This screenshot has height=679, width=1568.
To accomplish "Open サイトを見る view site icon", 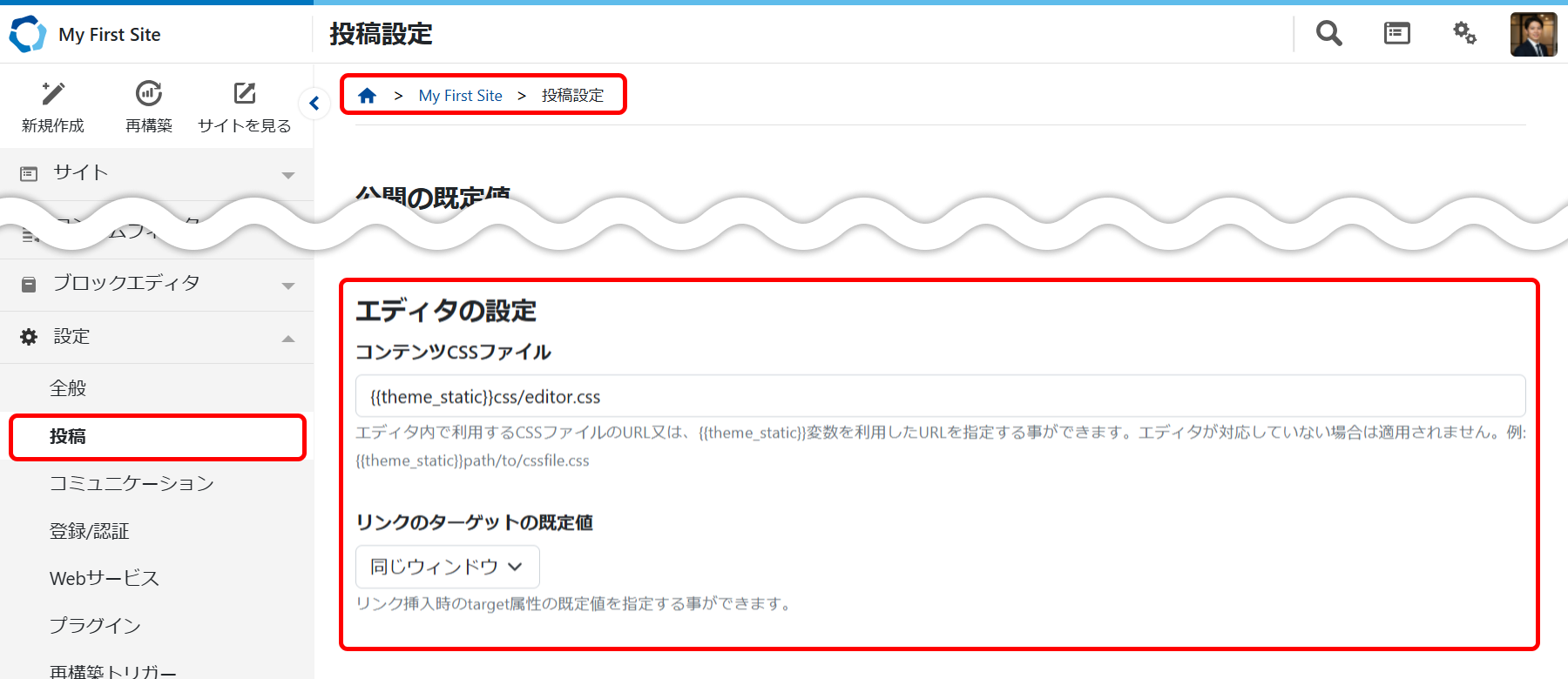I will coord(245,94).
